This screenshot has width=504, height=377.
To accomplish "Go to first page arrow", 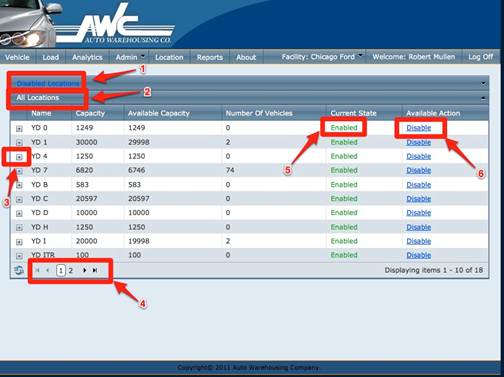I will pyautogui.click(x=37, y=270).
